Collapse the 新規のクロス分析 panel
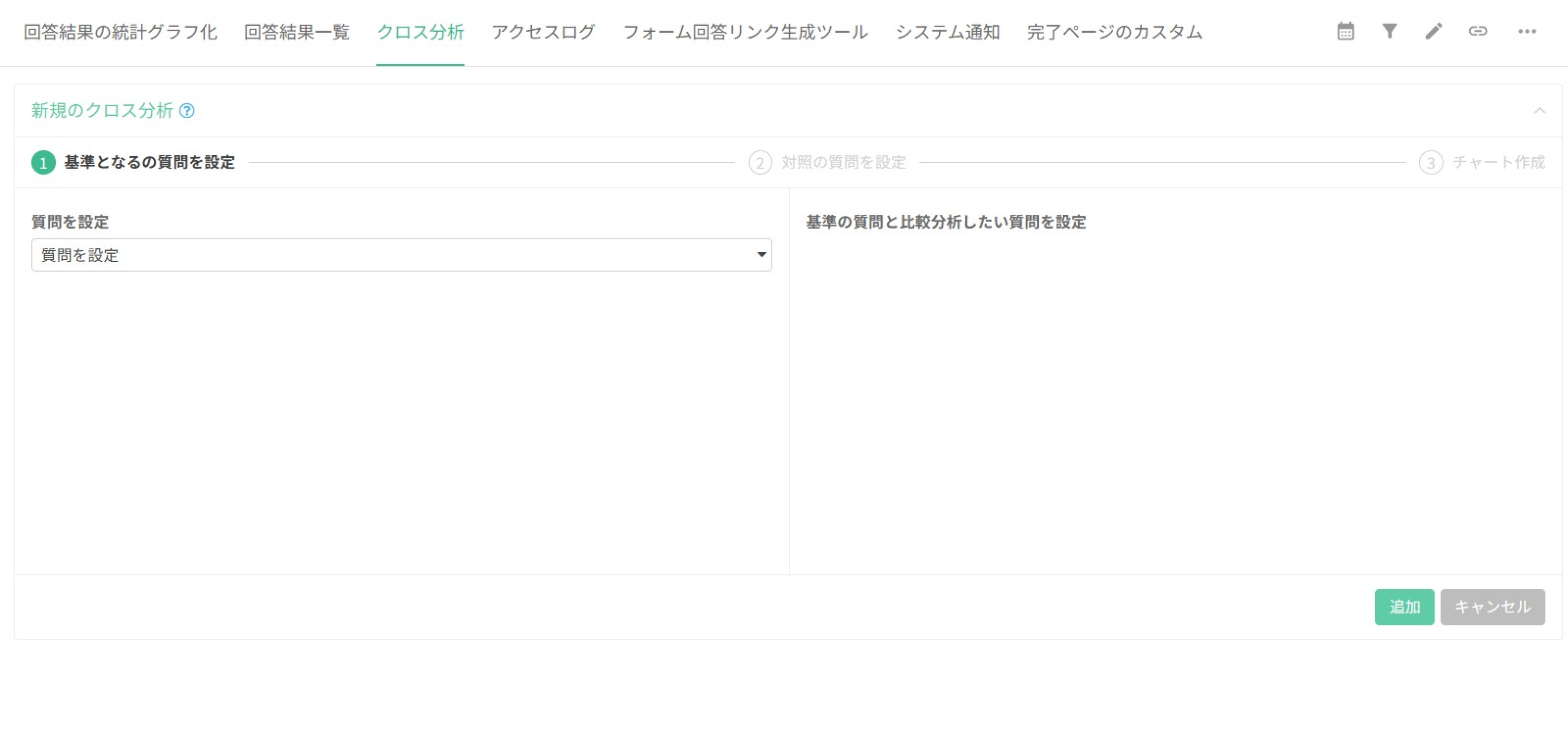1568x735 pixels. pos(1541,111)
